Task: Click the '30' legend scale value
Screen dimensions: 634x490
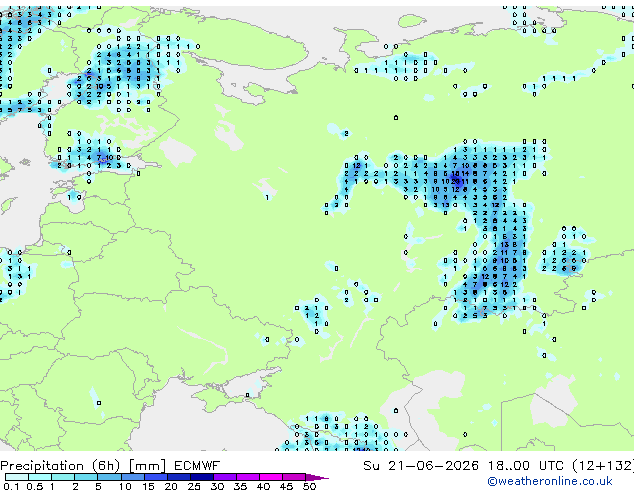Action: click(217, 486)
